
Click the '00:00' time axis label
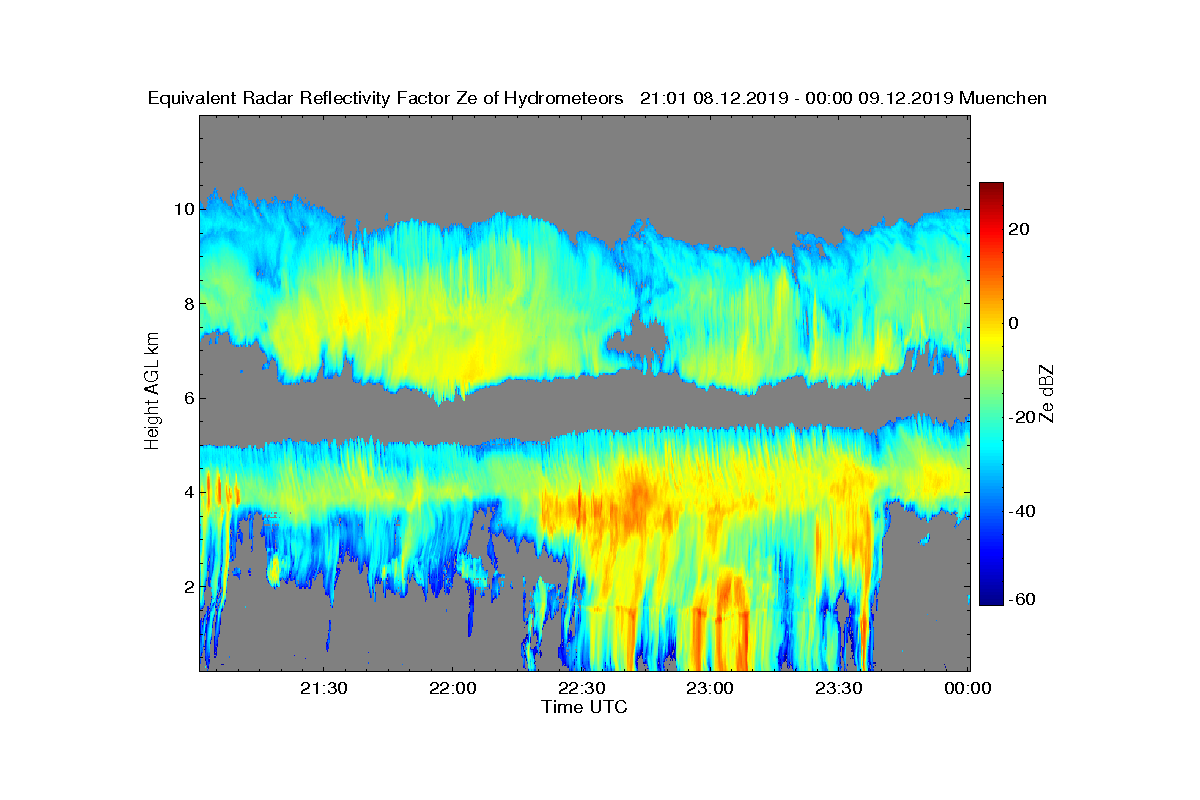[x=967, y=688]
